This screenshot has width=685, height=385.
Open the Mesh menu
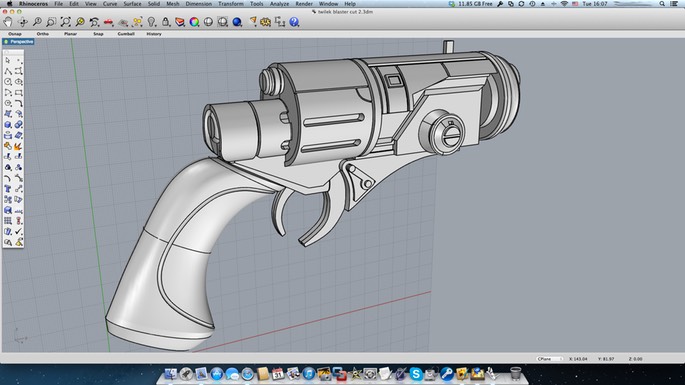(173, 3)
